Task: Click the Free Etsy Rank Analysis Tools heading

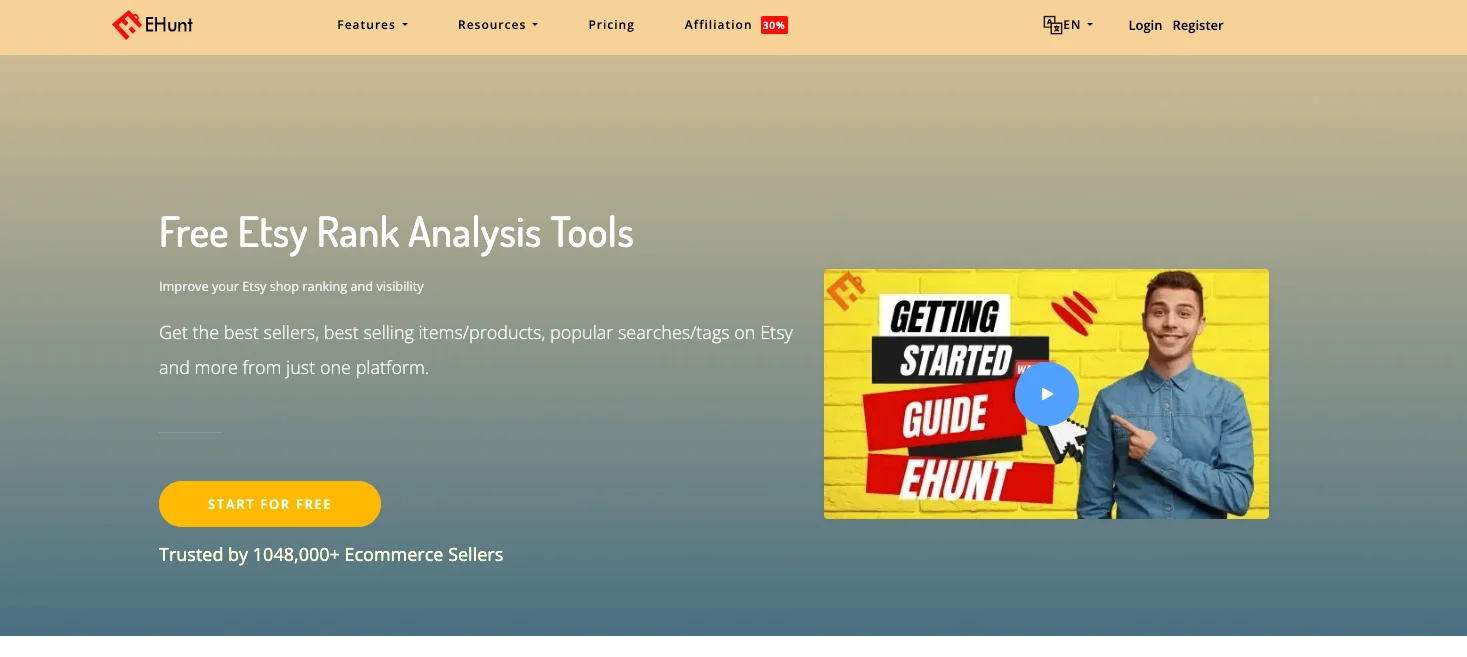Action: pos(396,233)
